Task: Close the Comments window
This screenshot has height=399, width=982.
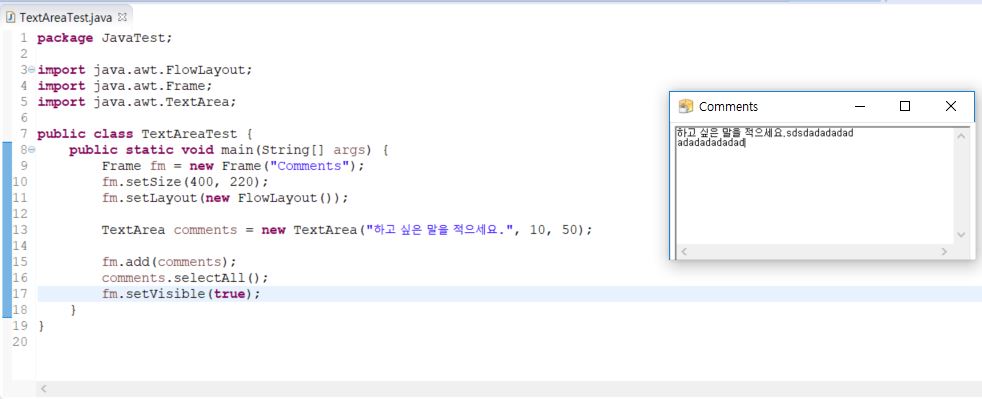Action: tap(951, 106)
